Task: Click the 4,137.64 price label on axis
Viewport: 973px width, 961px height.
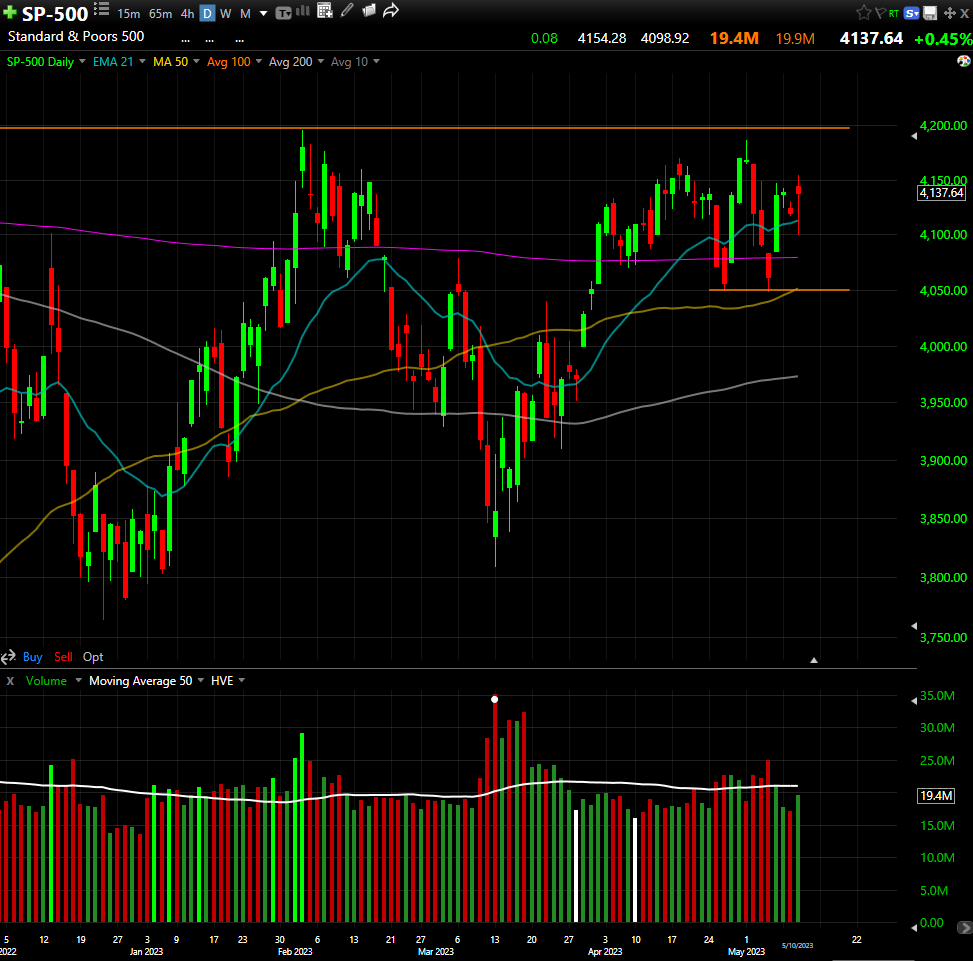Action: click(941, 193)
